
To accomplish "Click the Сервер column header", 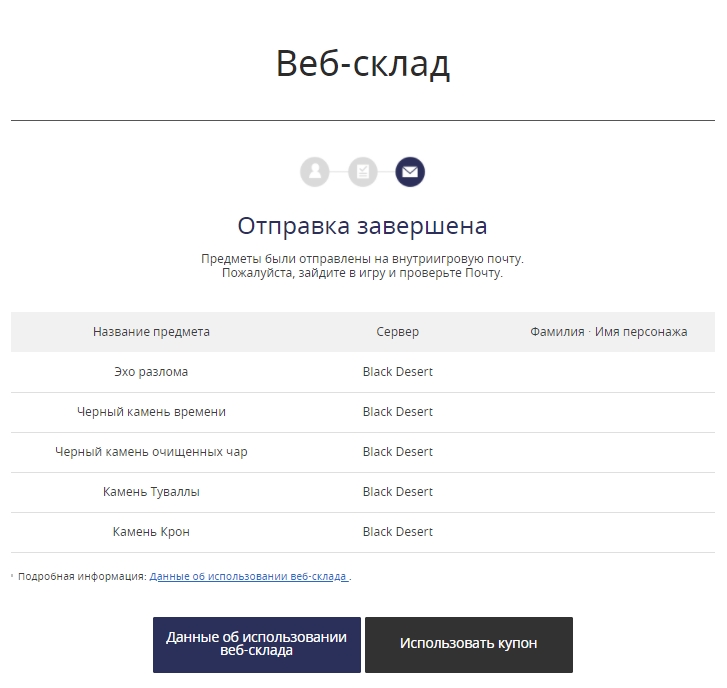I will [397, 332].
